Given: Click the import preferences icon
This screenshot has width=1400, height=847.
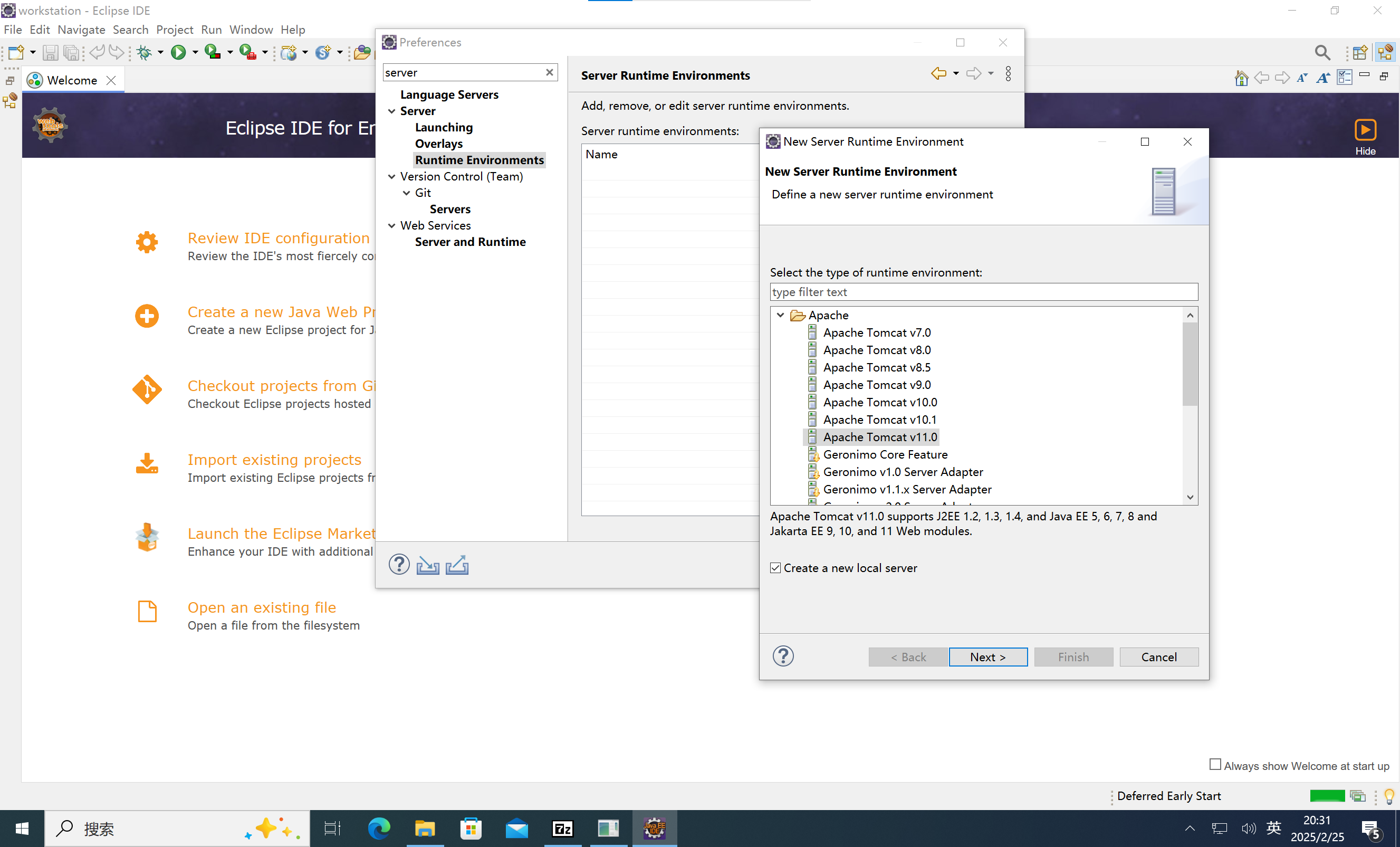Looking at the screenshot, I should point(427,565).
